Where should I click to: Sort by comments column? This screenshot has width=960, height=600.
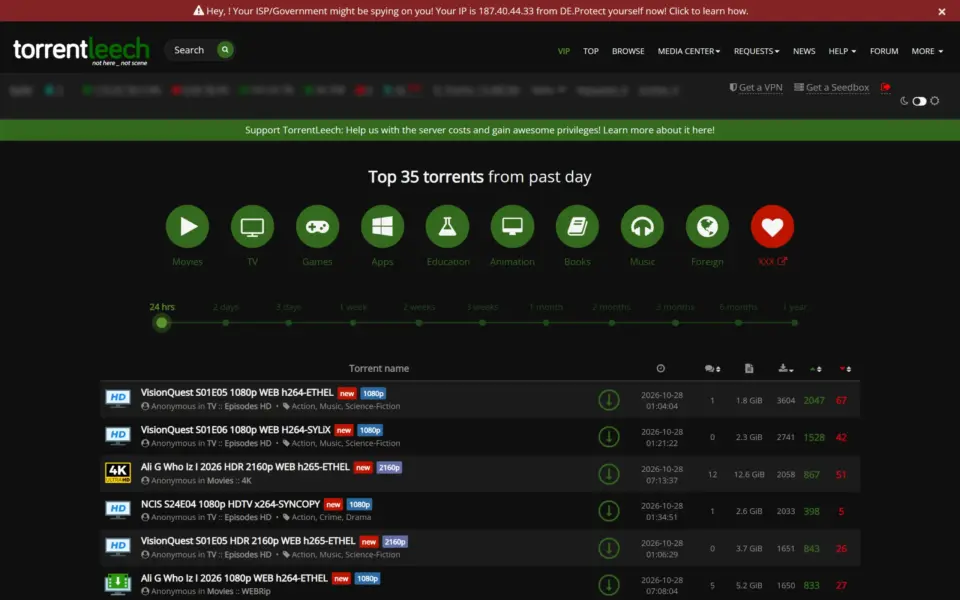coord(712,369)
